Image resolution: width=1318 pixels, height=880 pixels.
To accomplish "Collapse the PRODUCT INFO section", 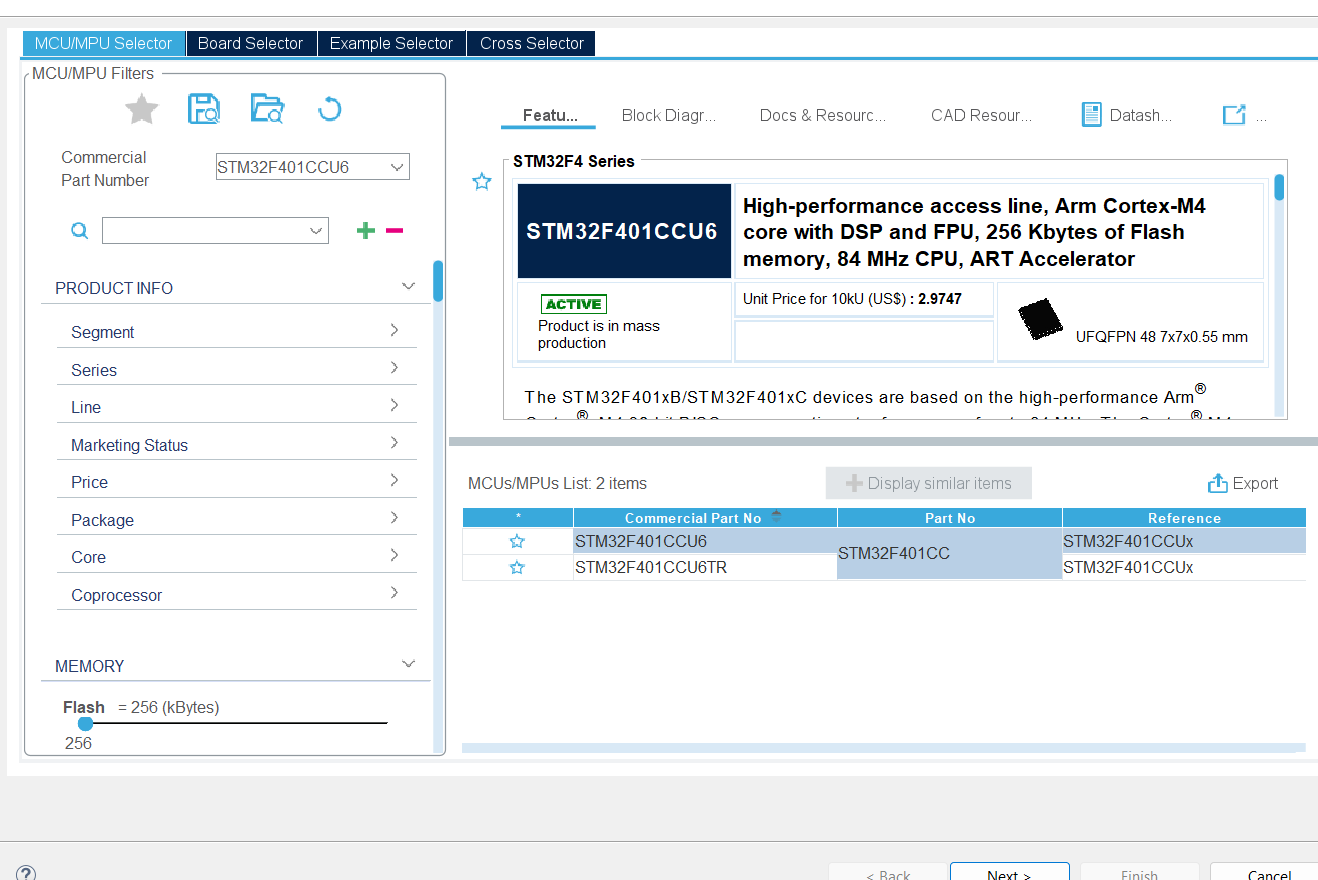I will coord(408,287).
